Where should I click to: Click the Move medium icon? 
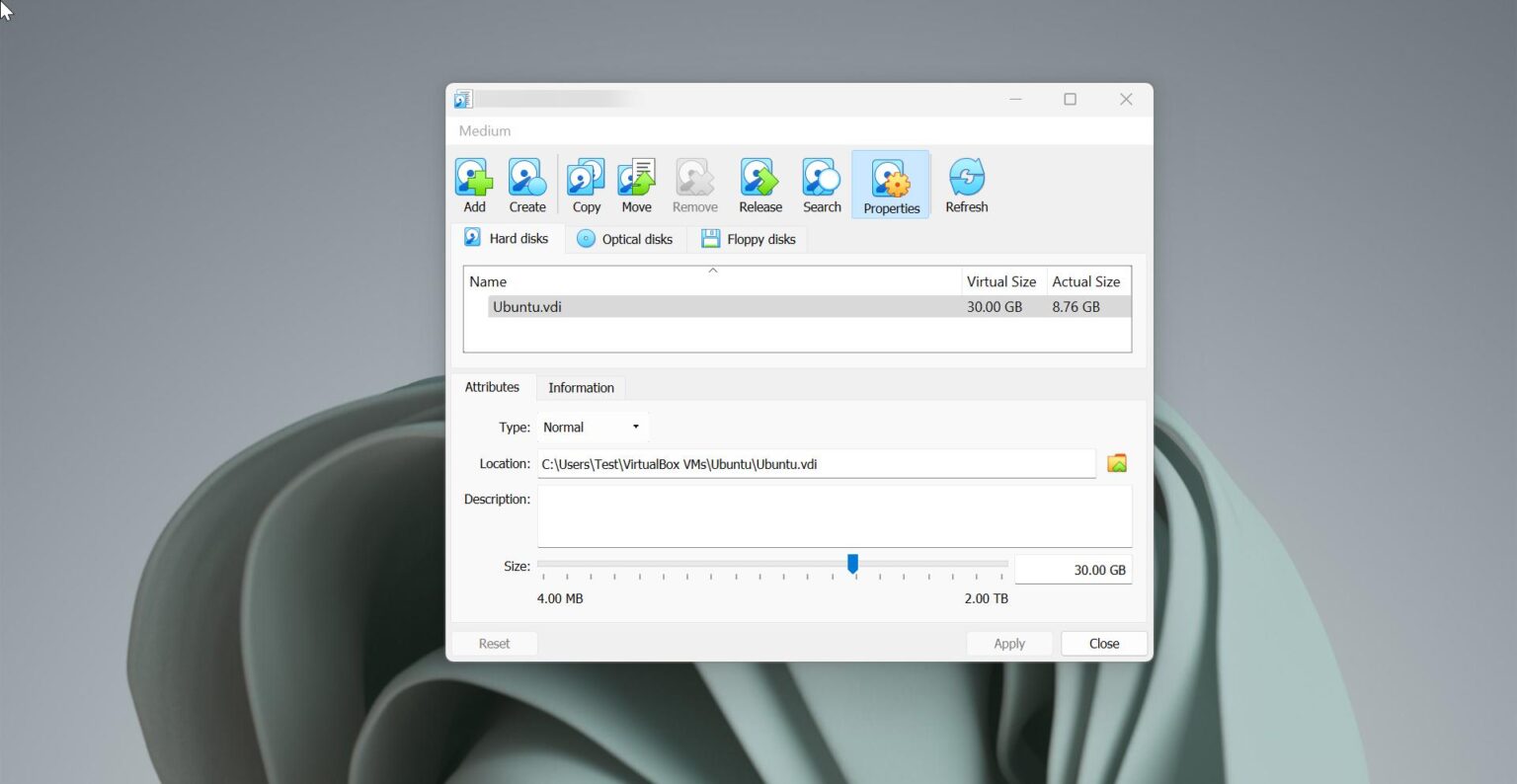tap(636, 184)
